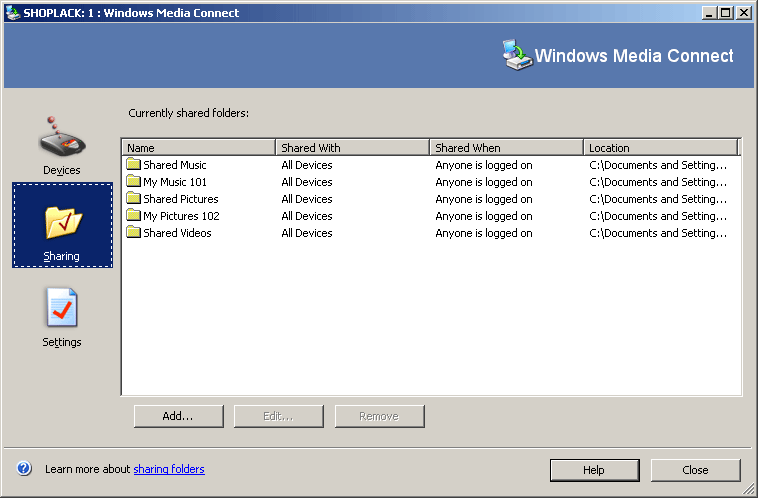The width and height of the screenshot is (758, 498).
Task: Follow the sharing folders link
Action: pos(169,469)
